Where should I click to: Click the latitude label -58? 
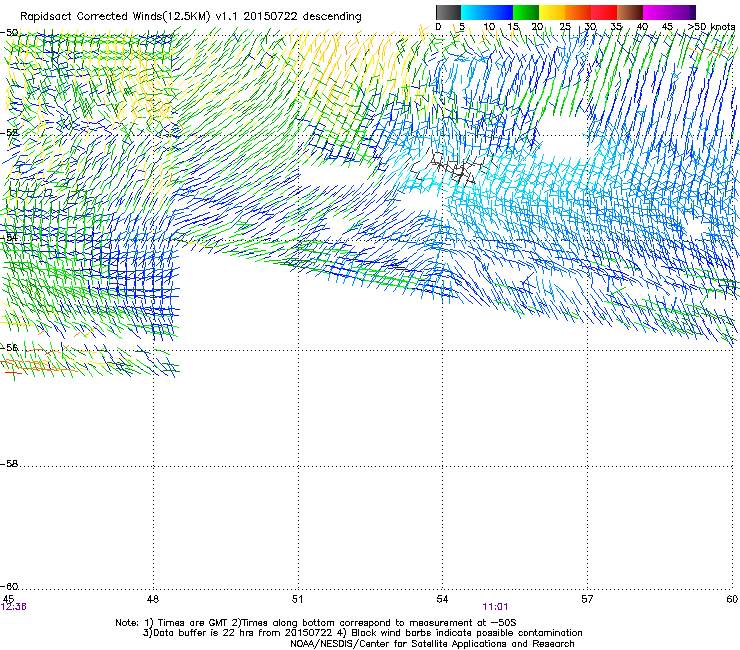[x=9, y=464]
